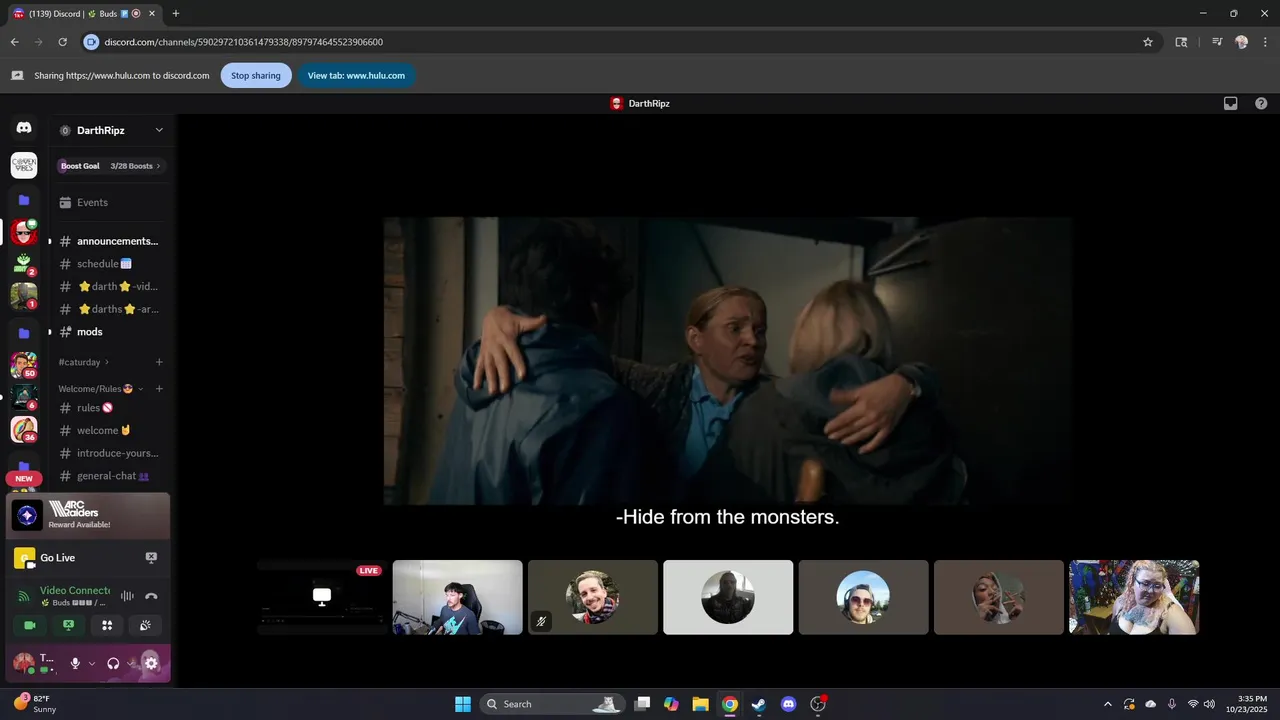This screenshot has width=1280, height=720.
Task: Select server icon with 50 notifications
Action: pos(24,365)
